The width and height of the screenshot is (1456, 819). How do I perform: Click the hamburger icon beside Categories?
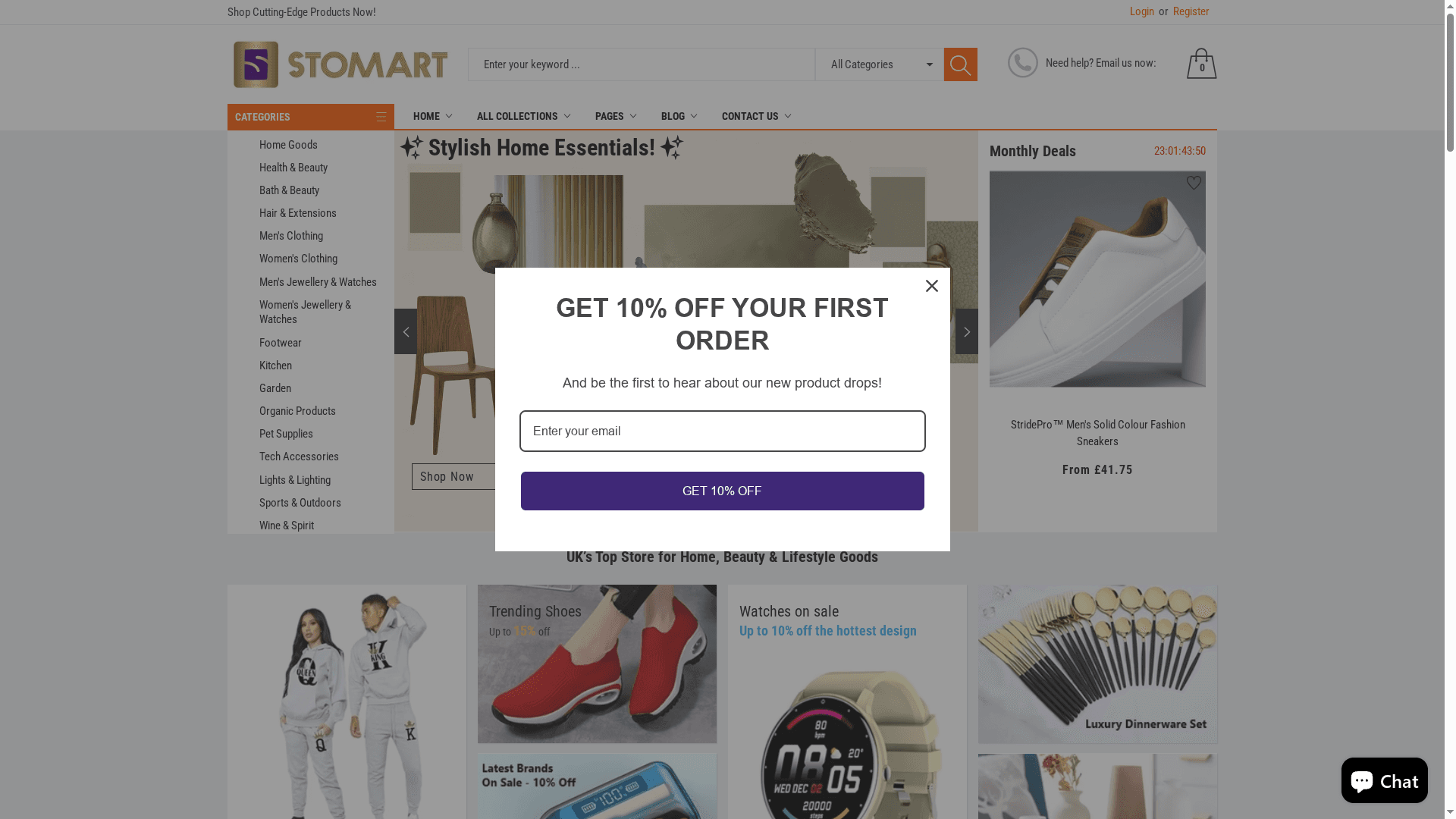point(381,116)
